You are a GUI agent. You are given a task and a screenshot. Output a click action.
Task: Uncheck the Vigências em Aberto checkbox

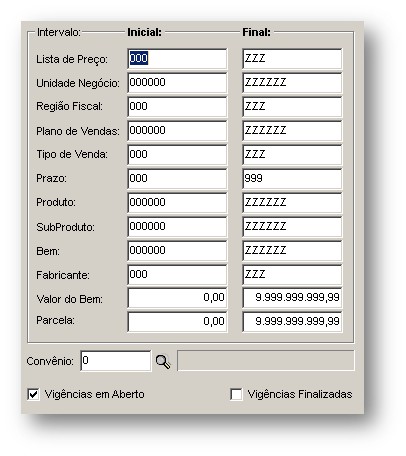[x=33, y=394]
